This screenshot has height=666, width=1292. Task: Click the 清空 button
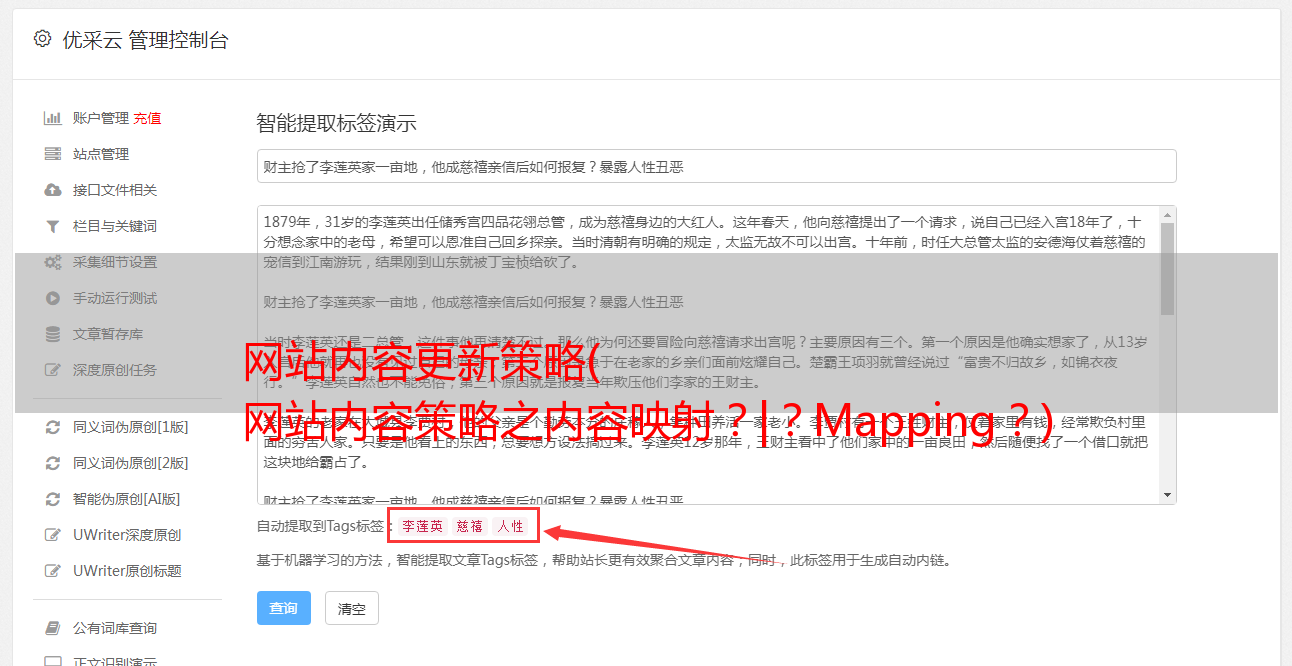(x=352, y=608)
